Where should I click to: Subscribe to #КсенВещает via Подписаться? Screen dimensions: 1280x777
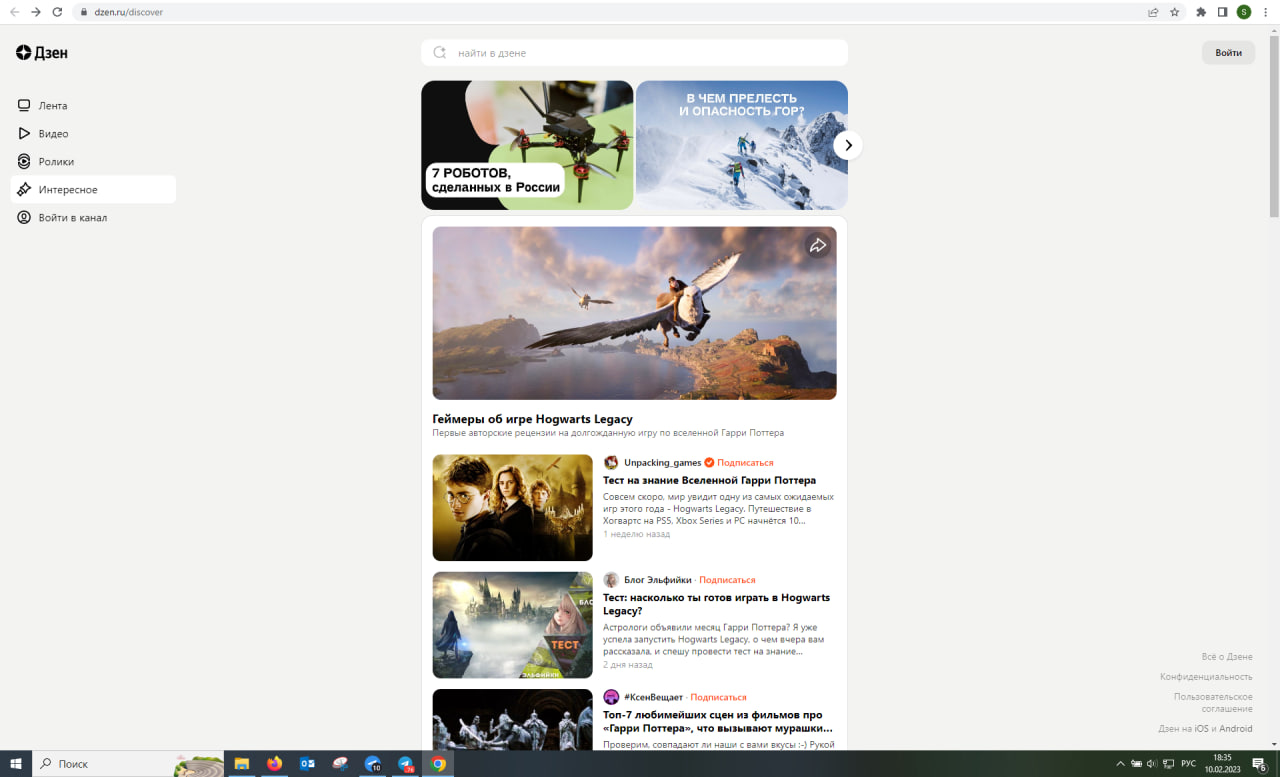[x=718, y=697]
